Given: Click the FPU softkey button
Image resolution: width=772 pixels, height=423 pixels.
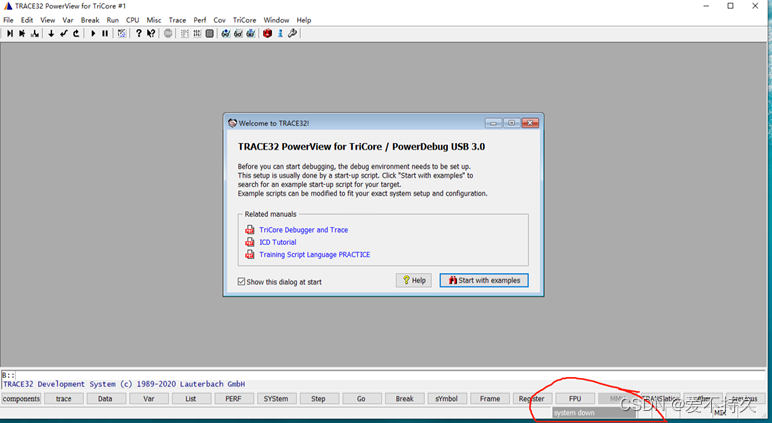Looking at the screenshot, I should pos(575,398).
